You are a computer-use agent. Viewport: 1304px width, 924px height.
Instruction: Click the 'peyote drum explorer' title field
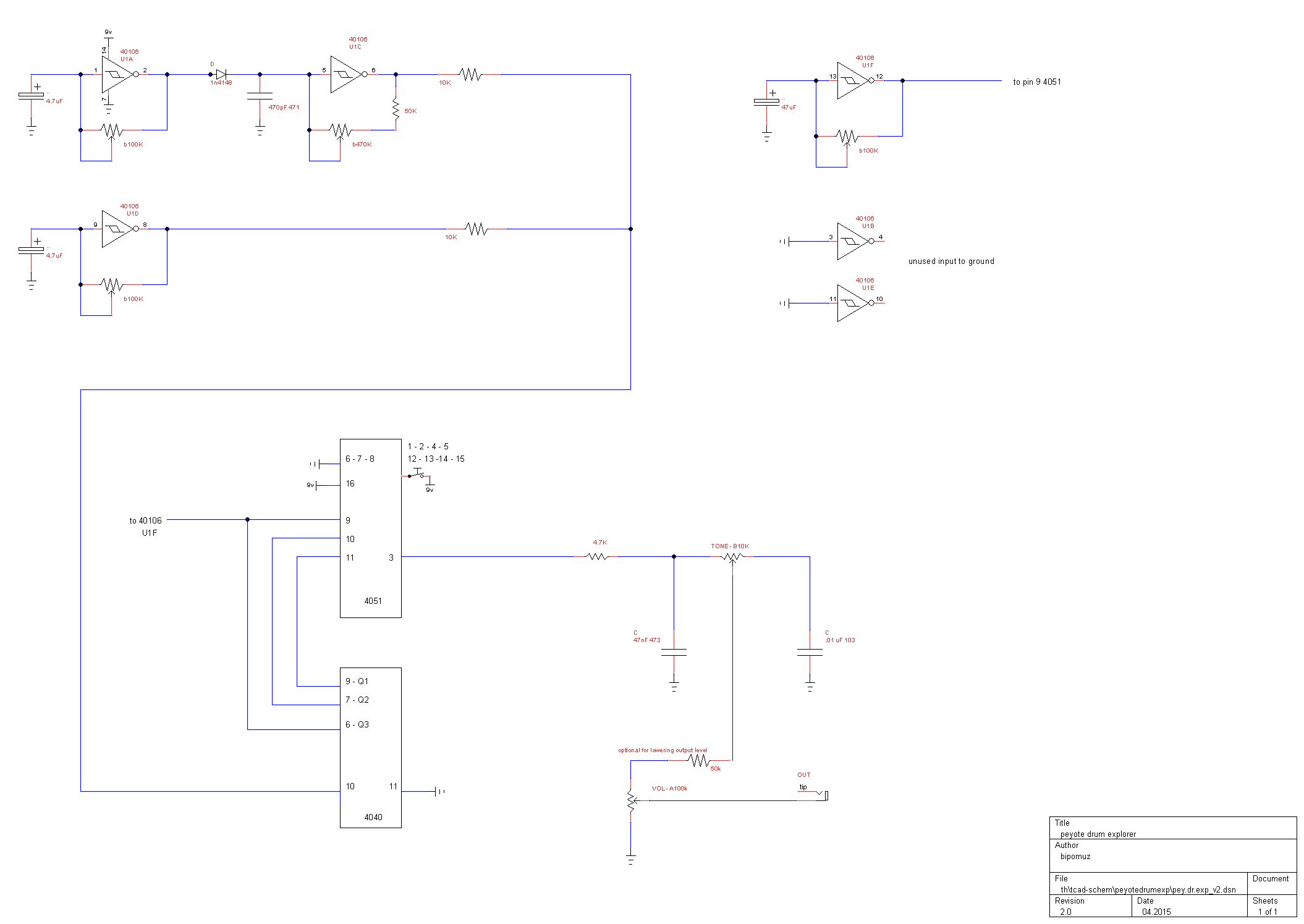[x=1098, y=834]
